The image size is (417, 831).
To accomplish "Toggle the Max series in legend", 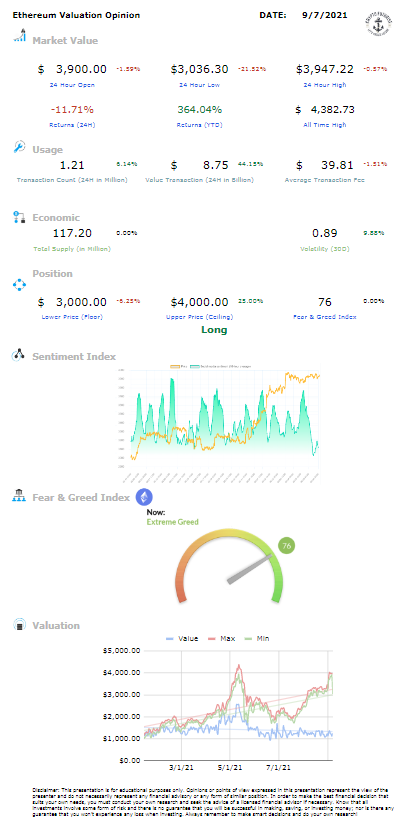I will pos(220,639).
